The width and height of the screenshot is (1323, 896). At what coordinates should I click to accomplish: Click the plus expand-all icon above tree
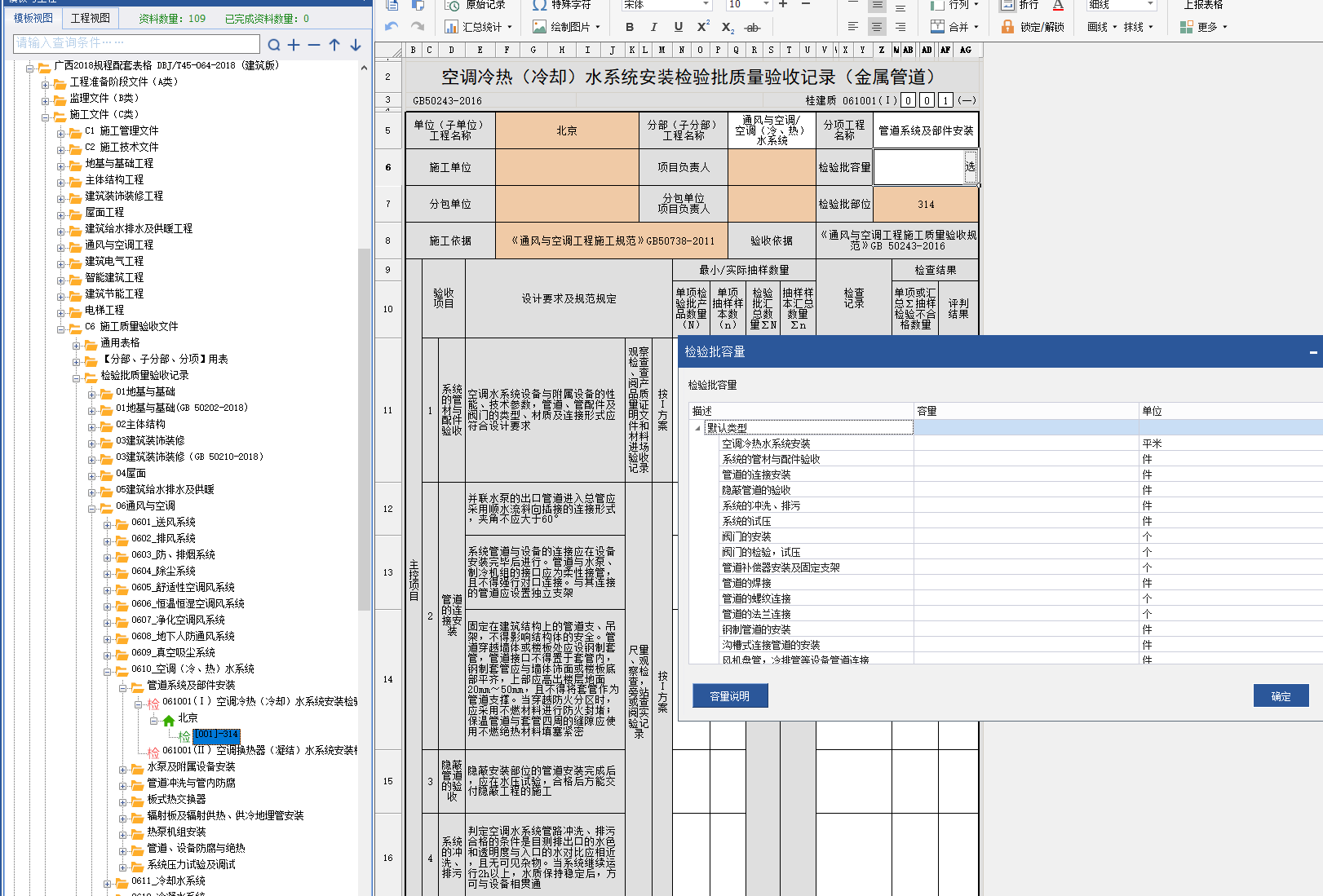click(x=294, y=45)
